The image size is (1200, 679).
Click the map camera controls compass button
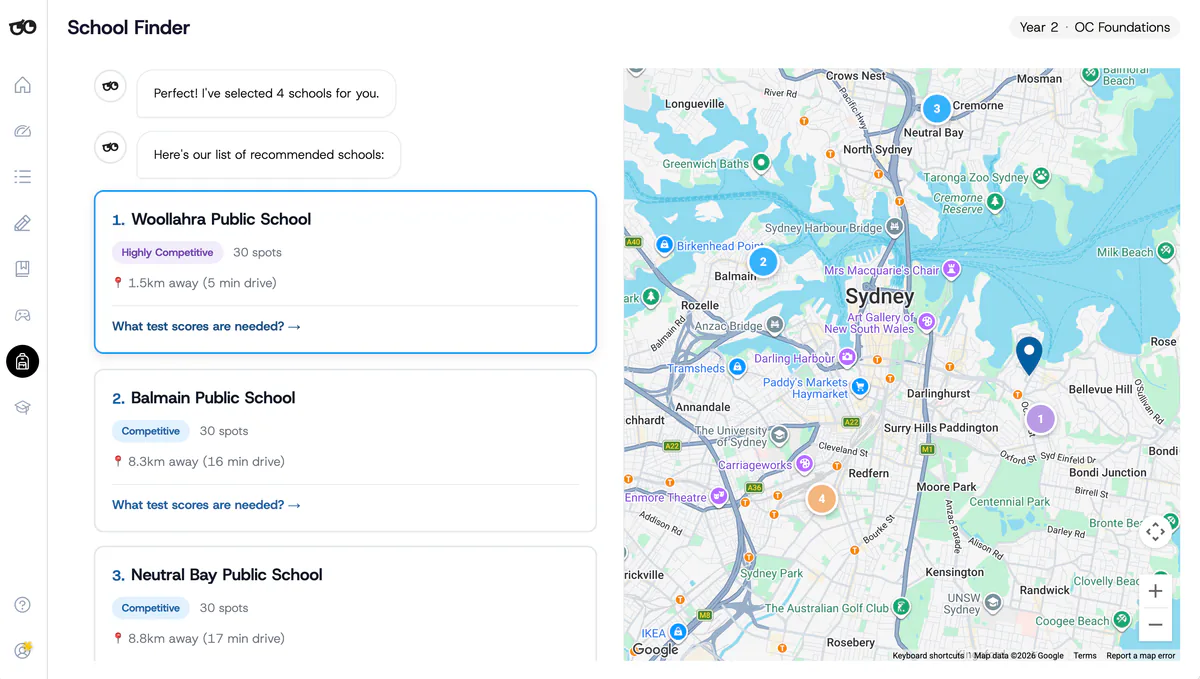(1155, 531)
